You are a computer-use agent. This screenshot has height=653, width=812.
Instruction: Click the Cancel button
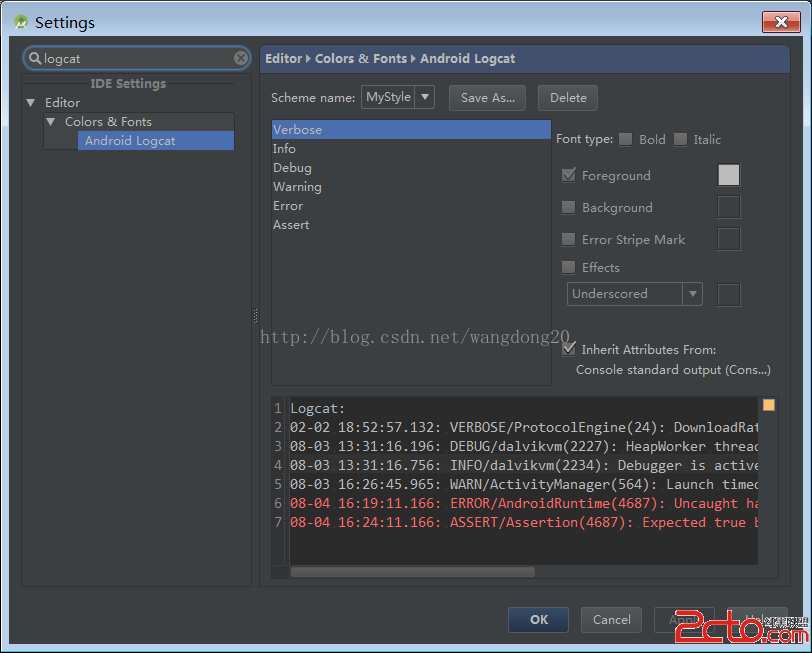[x=611, y=619]
